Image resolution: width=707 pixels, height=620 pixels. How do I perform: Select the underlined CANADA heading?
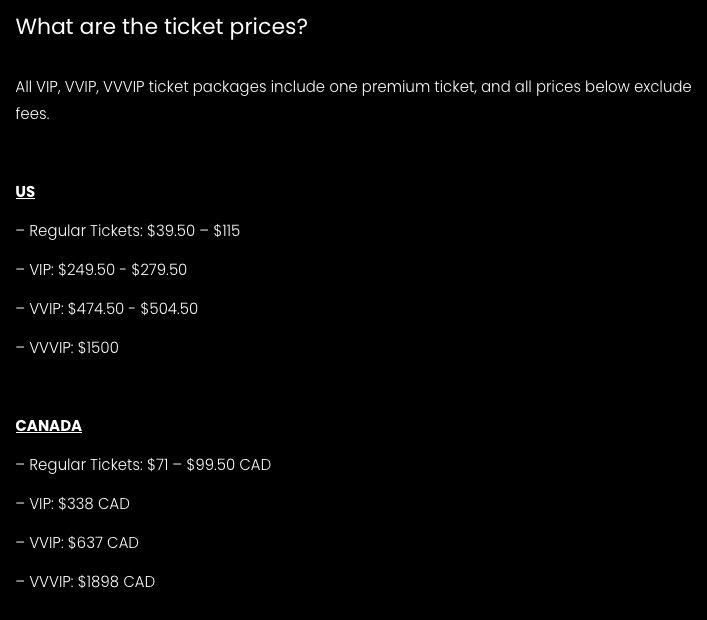[48, 426]
